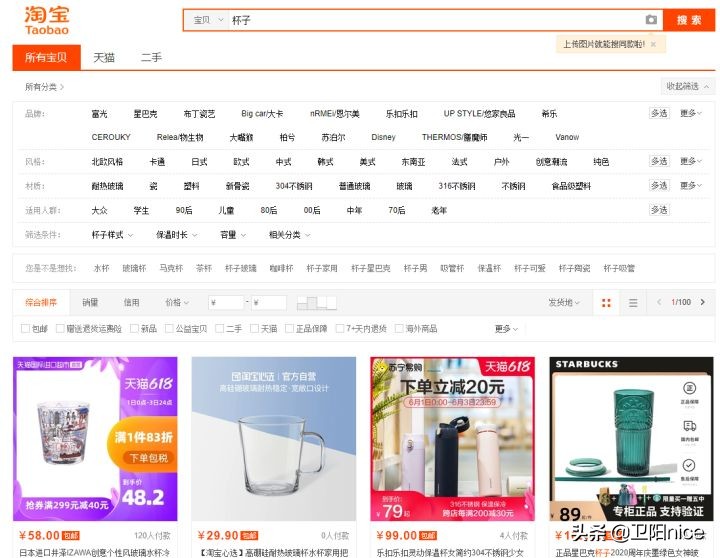Select the 北欧风格 style filter

pos(107,162)
